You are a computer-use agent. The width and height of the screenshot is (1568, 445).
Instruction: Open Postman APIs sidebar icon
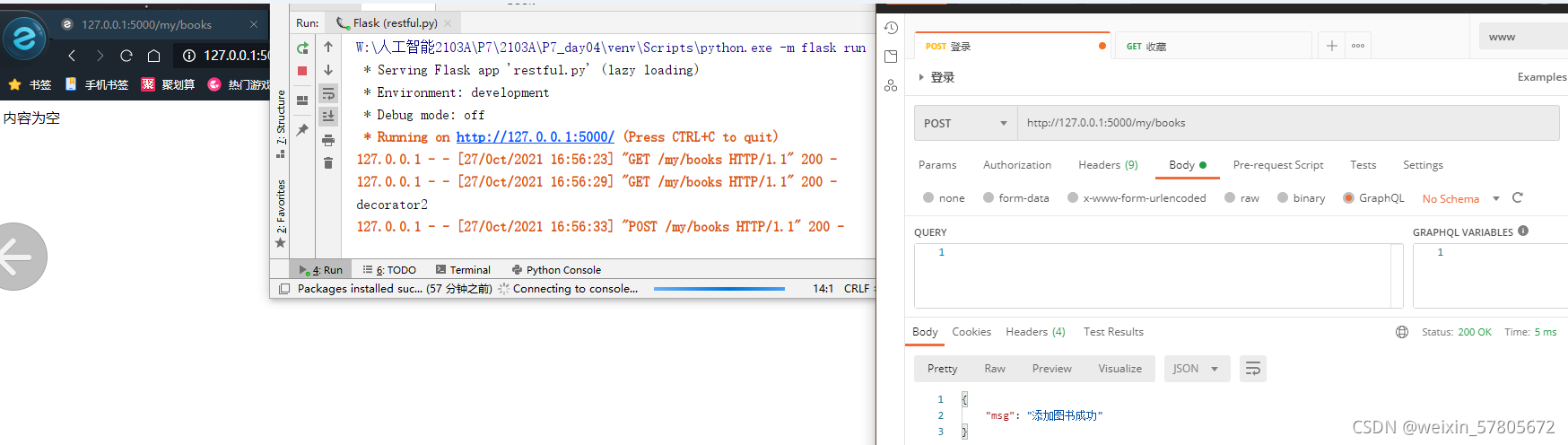click(x=891, y=85)
